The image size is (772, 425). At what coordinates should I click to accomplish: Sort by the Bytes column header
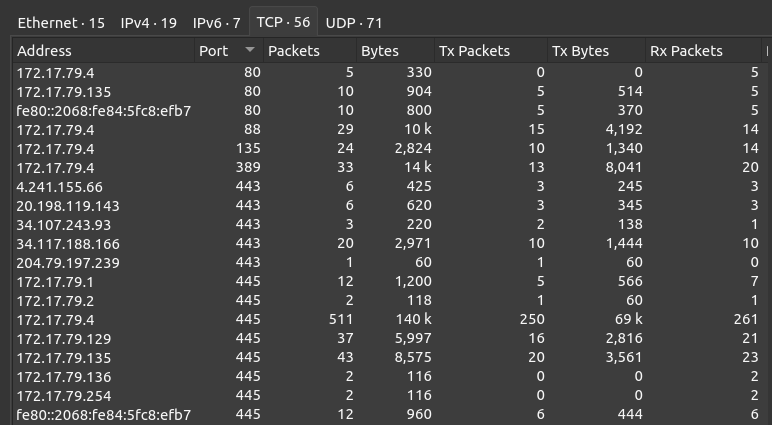[380, 51]
